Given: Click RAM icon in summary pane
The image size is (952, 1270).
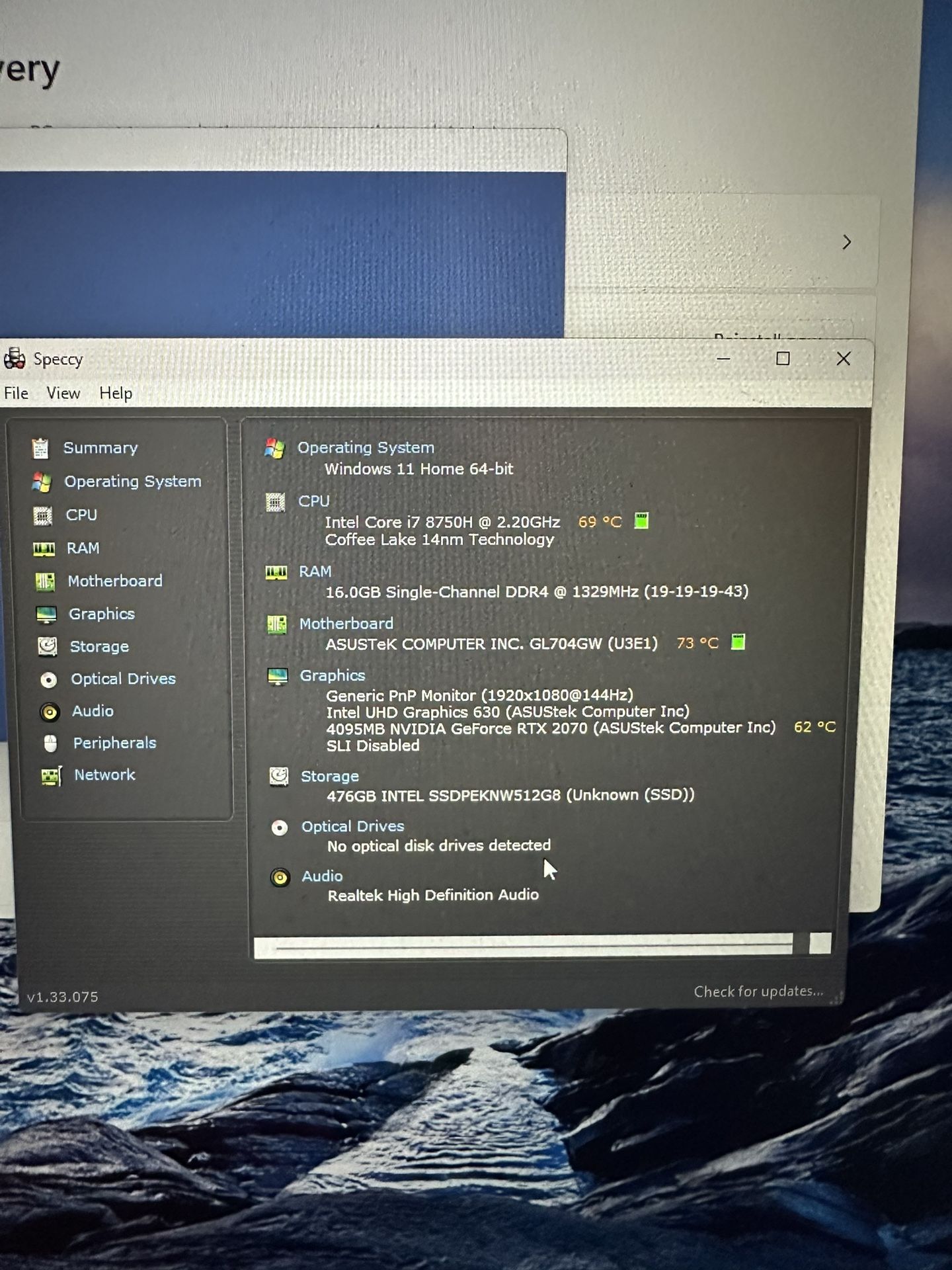Looking at the screenshot, I should click(276, 572).
